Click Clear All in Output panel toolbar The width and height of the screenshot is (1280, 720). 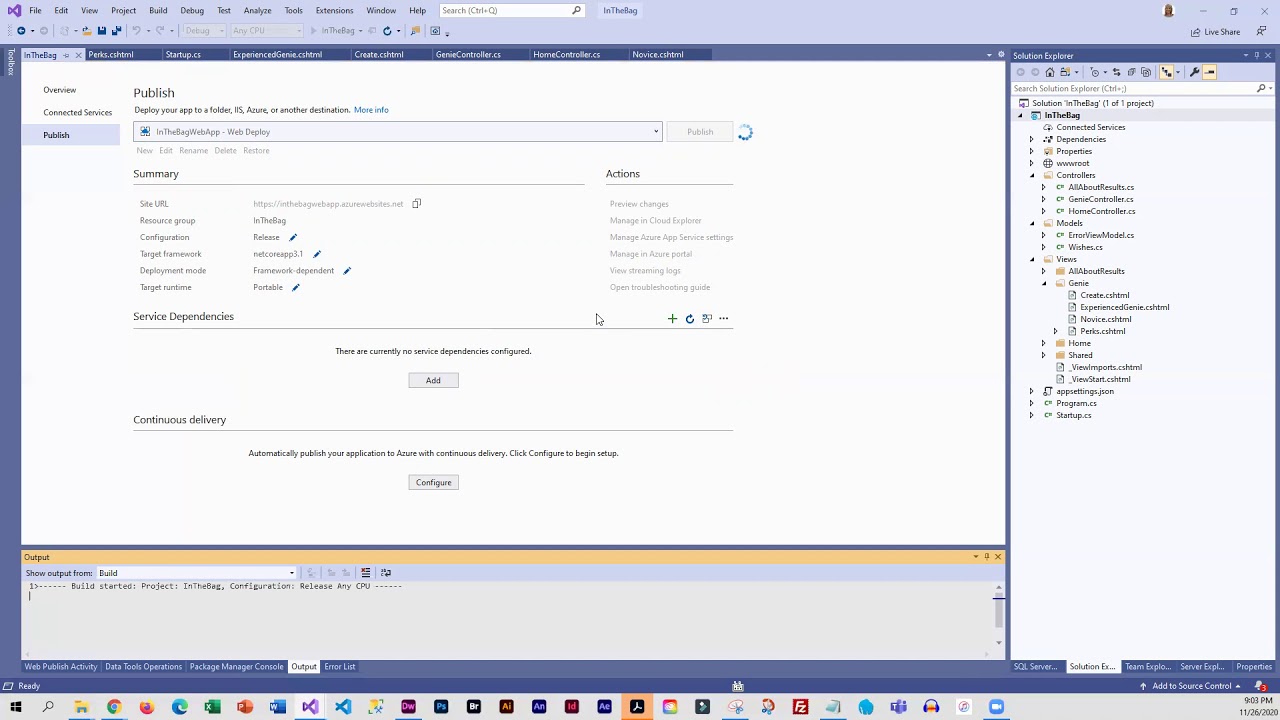coord(366,573)
